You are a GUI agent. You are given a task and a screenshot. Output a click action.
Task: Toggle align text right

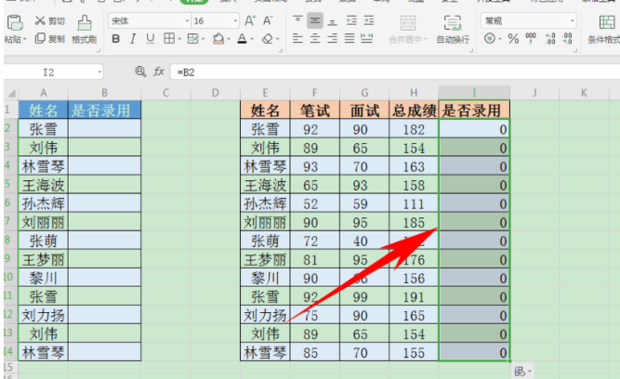(332, 38)
